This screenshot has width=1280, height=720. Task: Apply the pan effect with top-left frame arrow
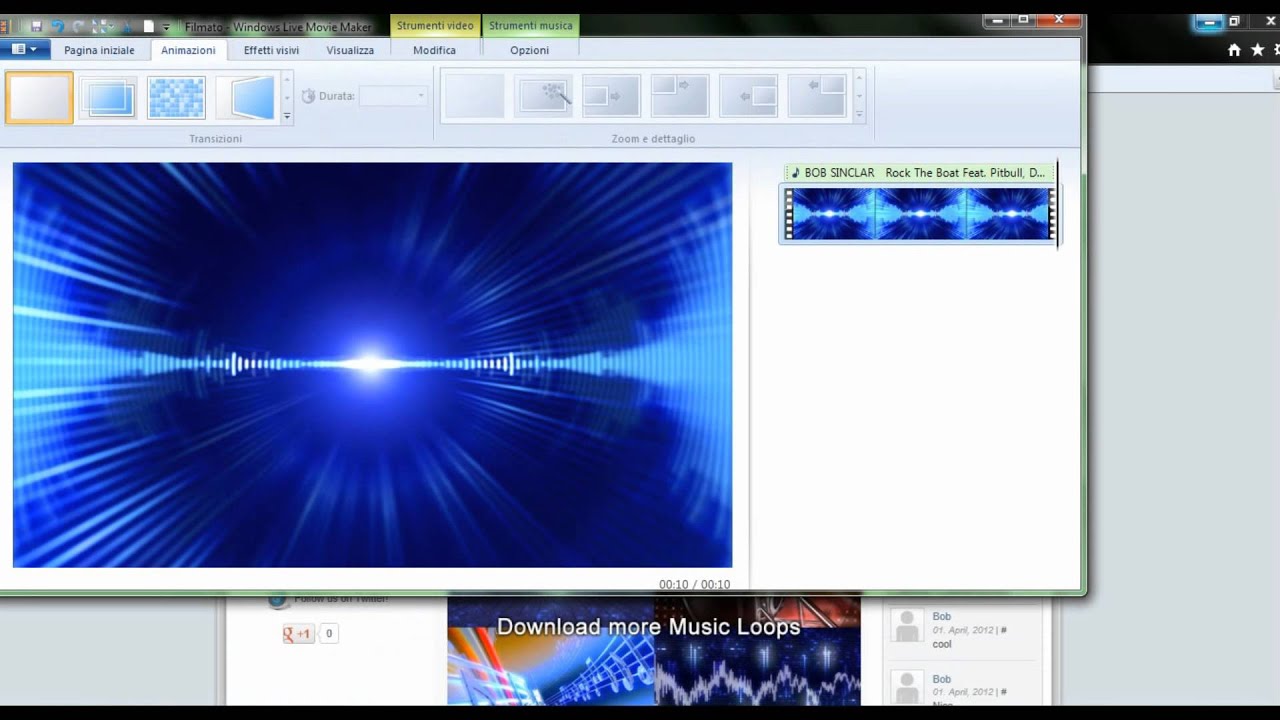680,97
